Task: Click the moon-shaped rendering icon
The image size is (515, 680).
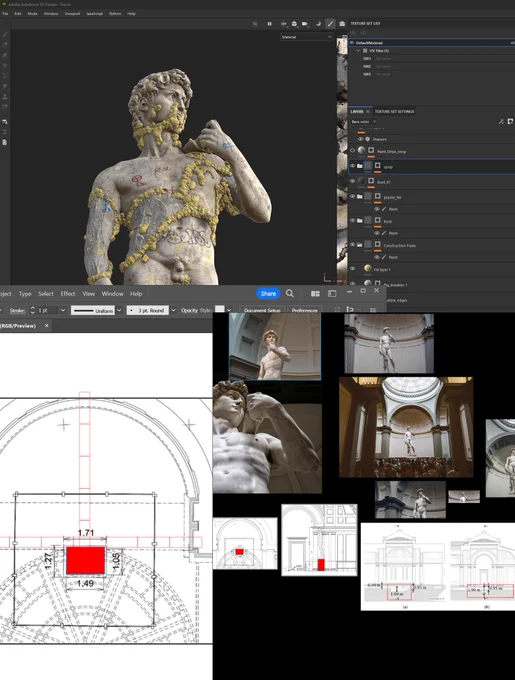Action: [318, 24]
